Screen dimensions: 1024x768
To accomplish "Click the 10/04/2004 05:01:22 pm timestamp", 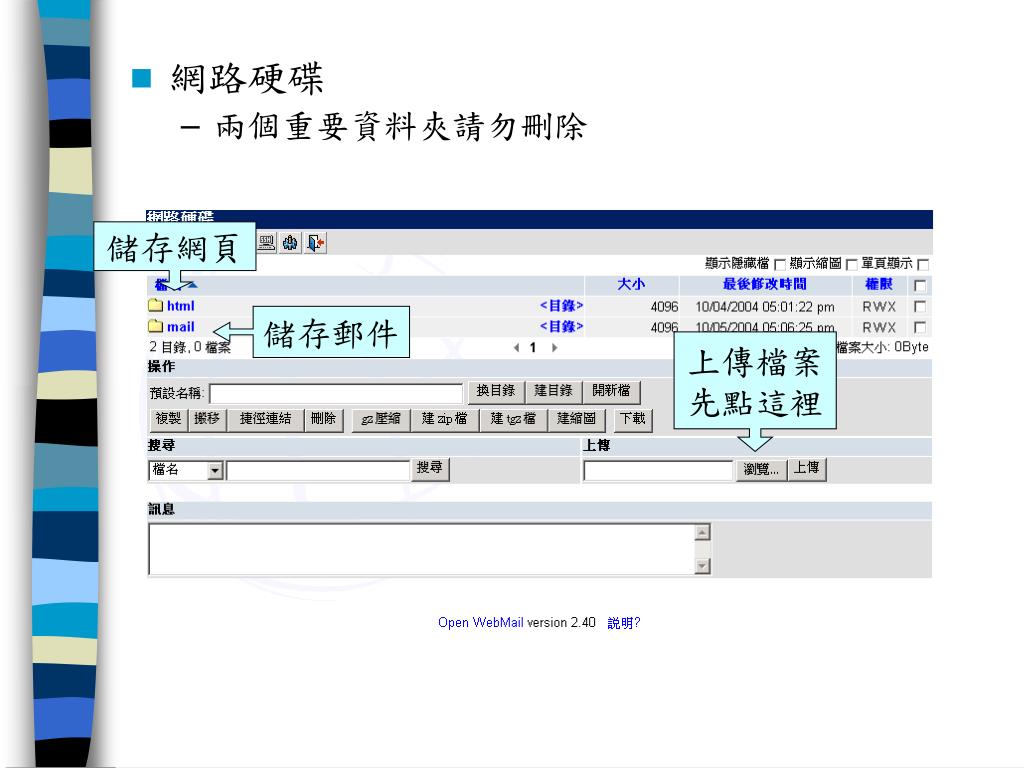I will click(765, 307).
